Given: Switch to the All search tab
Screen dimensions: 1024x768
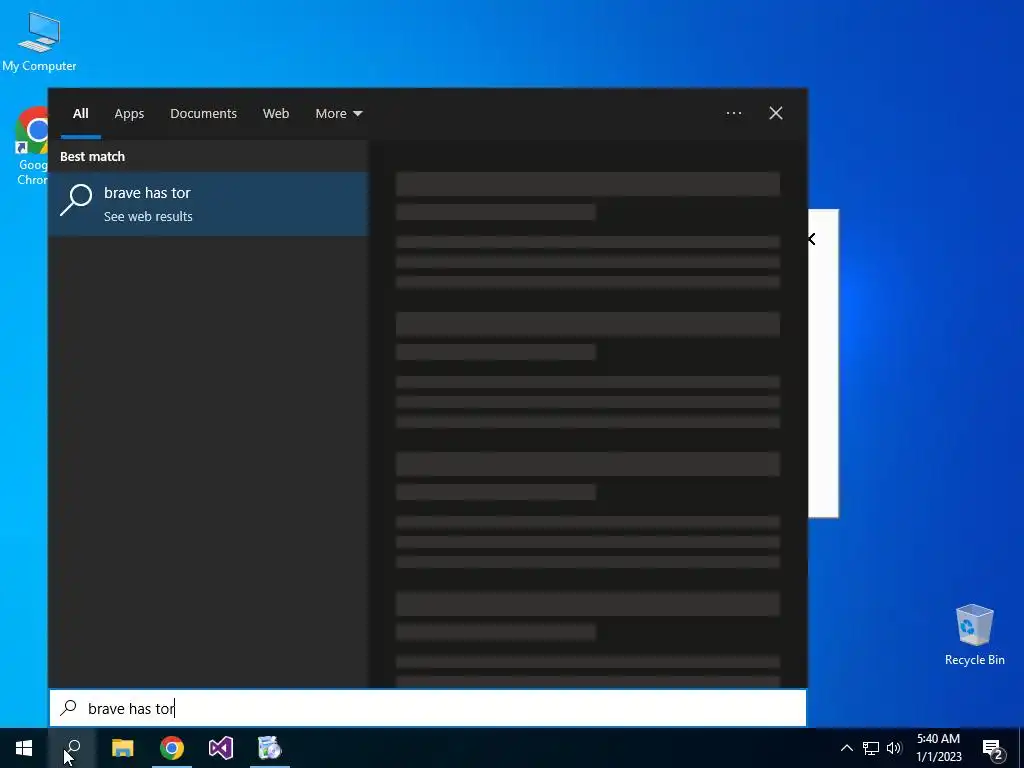Looking at the screenshot, I should tap(80, 114).
